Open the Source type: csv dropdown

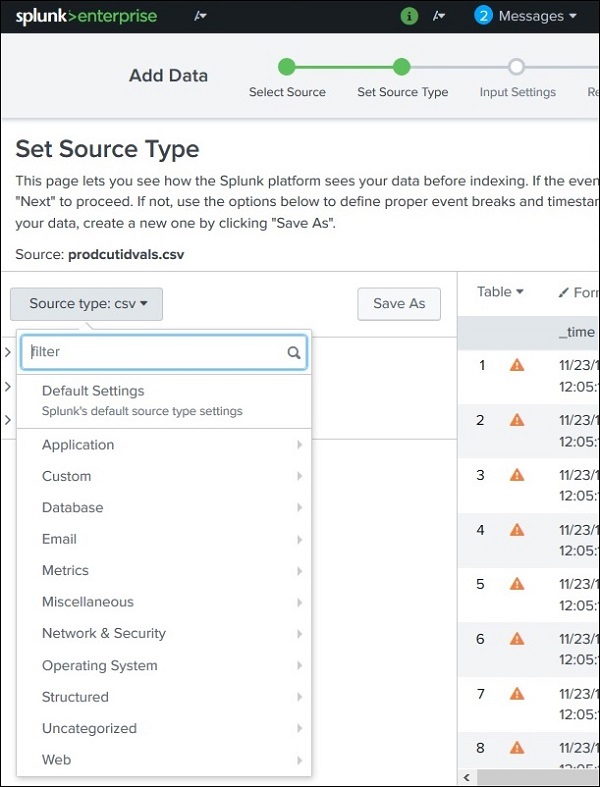point(87,303)
